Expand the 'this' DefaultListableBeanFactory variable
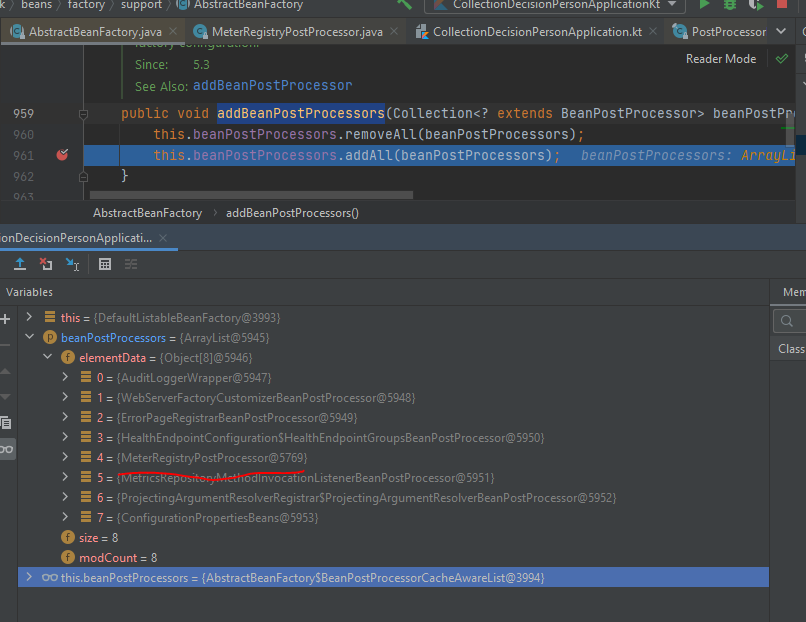The image size is (806, 622). [29, 317]
